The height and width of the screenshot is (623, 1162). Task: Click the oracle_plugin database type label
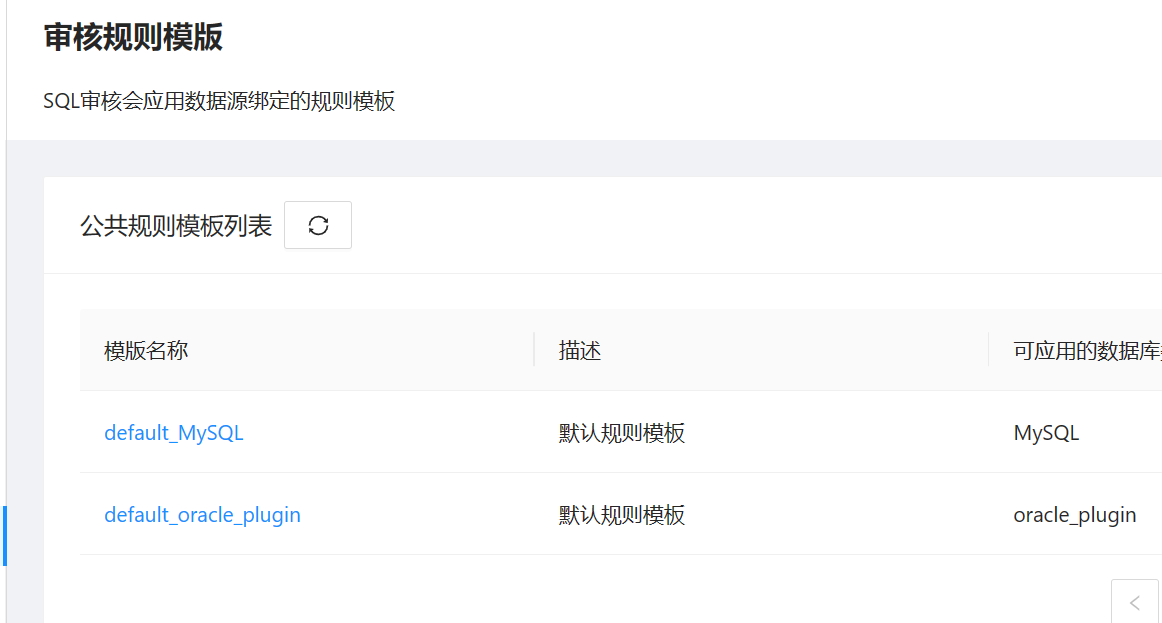tap(1075, 514)
